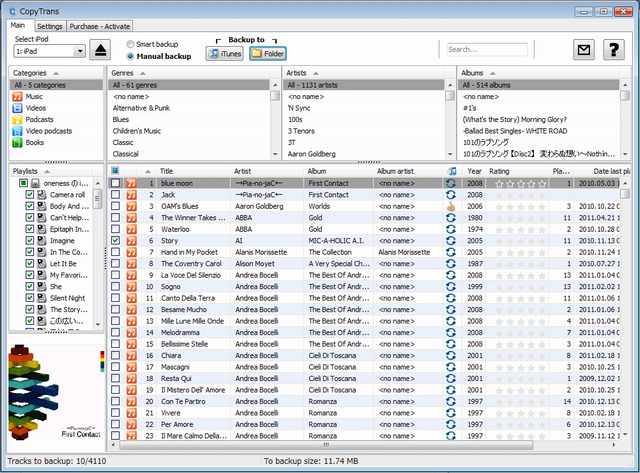Click the horizontal scrollbar of track list

pyautogui.click(x=325, y=445)
